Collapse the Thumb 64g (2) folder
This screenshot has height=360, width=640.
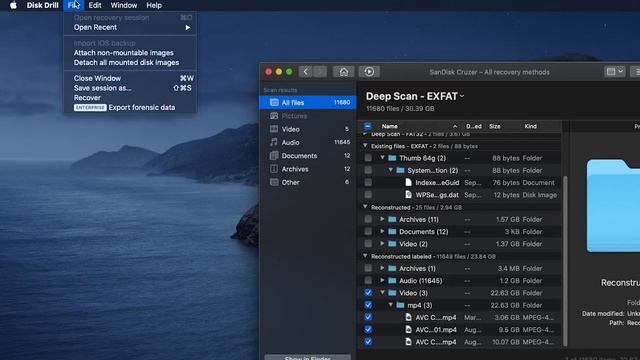tap(382, 158)
